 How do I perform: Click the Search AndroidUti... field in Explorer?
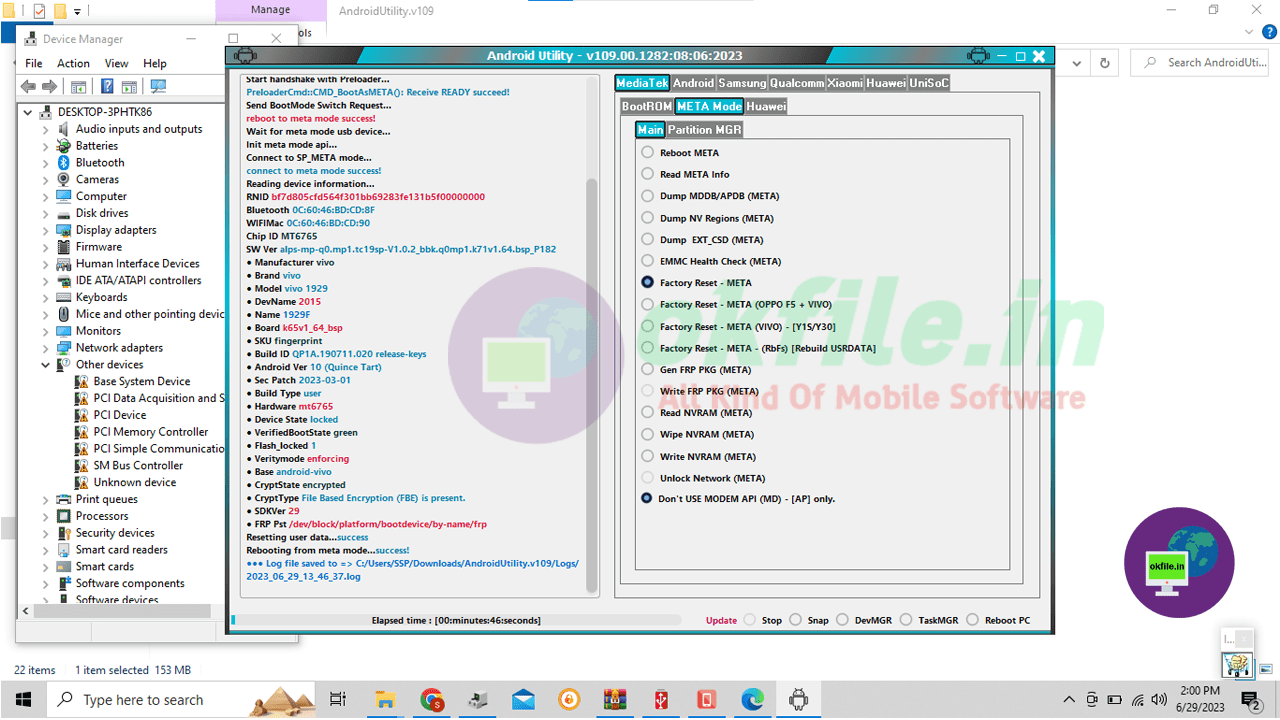[x=1200, y=62]
